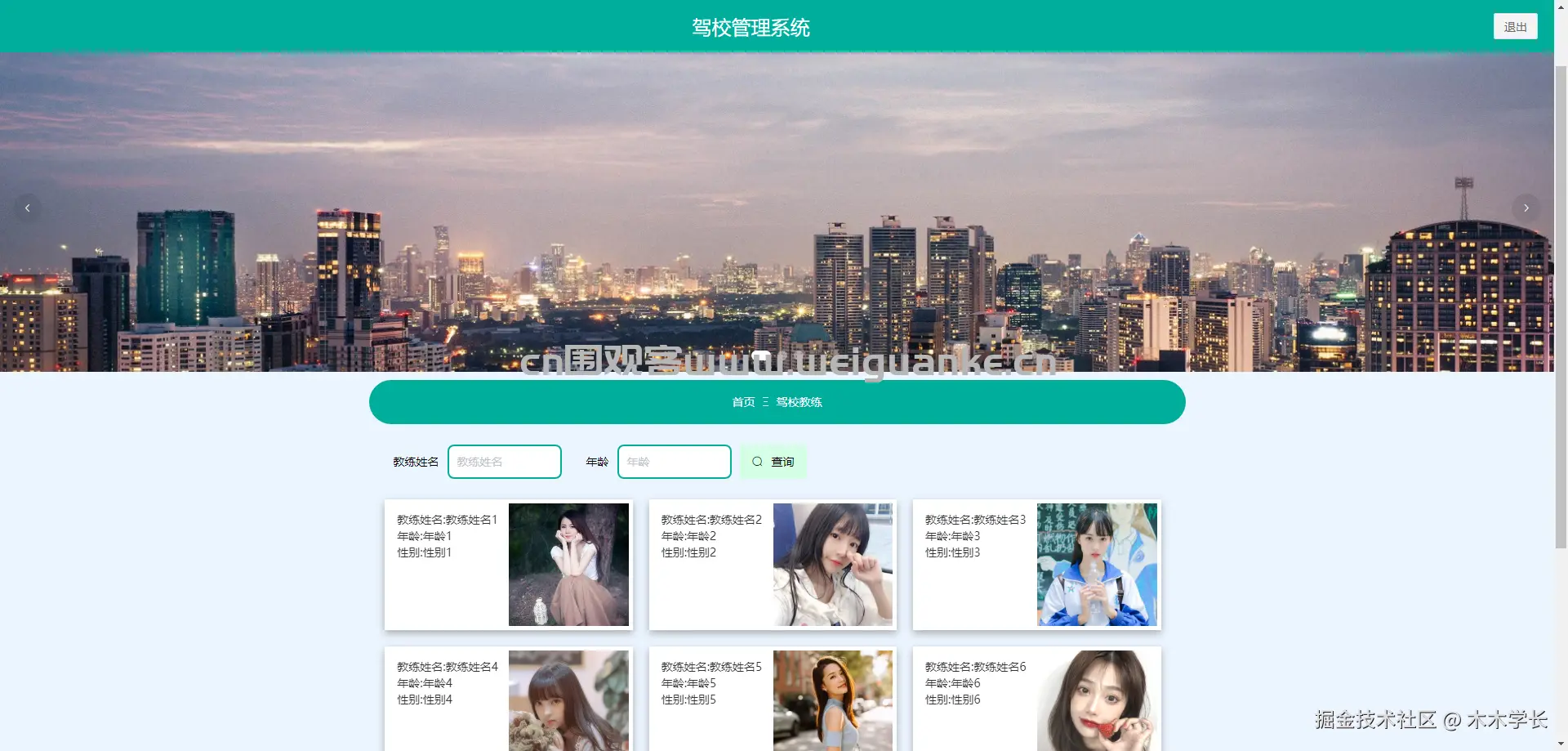Select text 教练姓名:教练姓名1
This screenshot has height=751, width=1568.
(x=447, y=520)
